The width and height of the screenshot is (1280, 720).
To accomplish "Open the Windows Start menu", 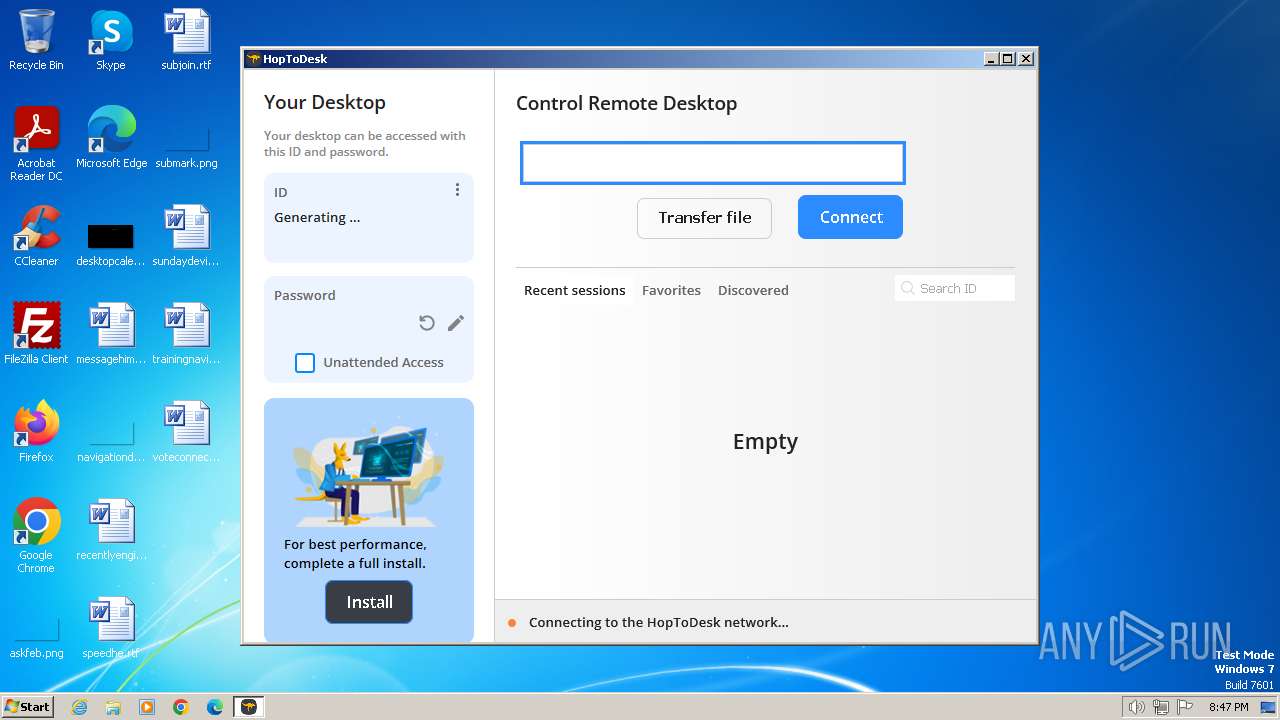I will point(28,706).
